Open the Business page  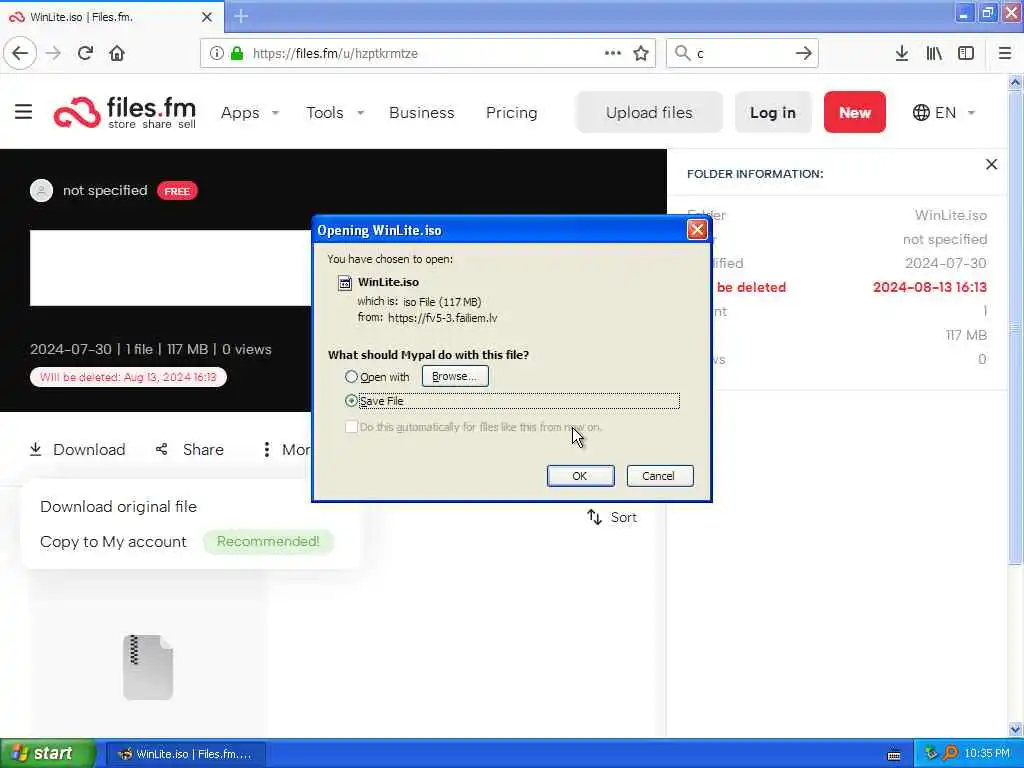[x=421, y=112]
